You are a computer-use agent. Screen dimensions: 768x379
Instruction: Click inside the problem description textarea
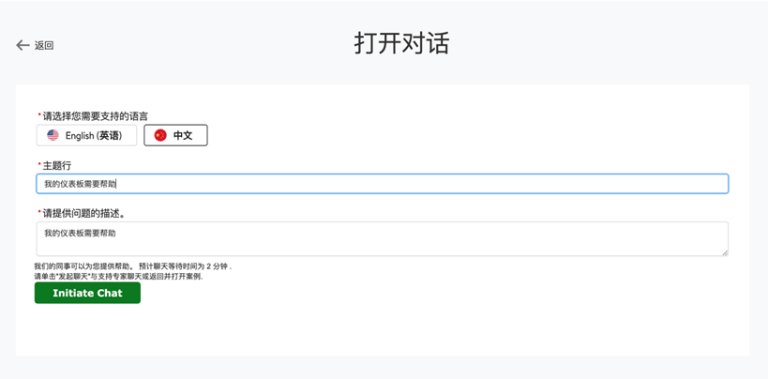pos(382,238)
